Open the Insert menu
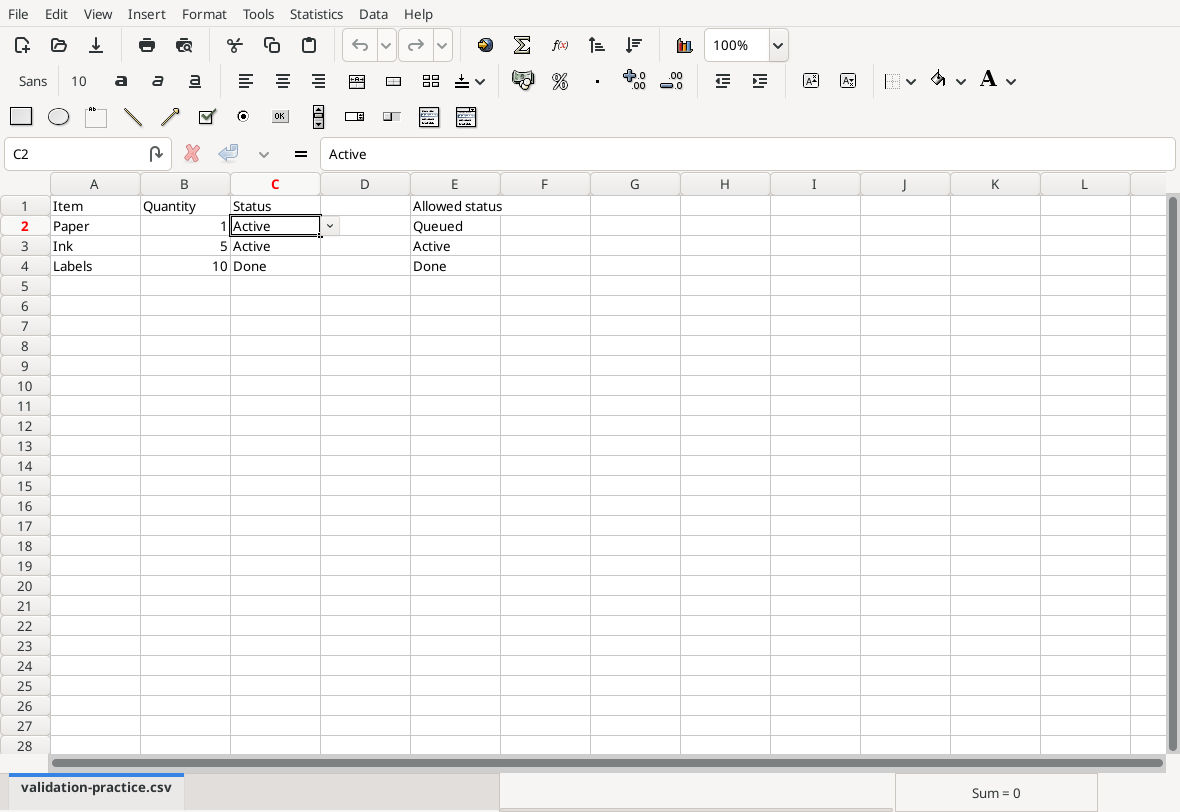 coord(146,14)
